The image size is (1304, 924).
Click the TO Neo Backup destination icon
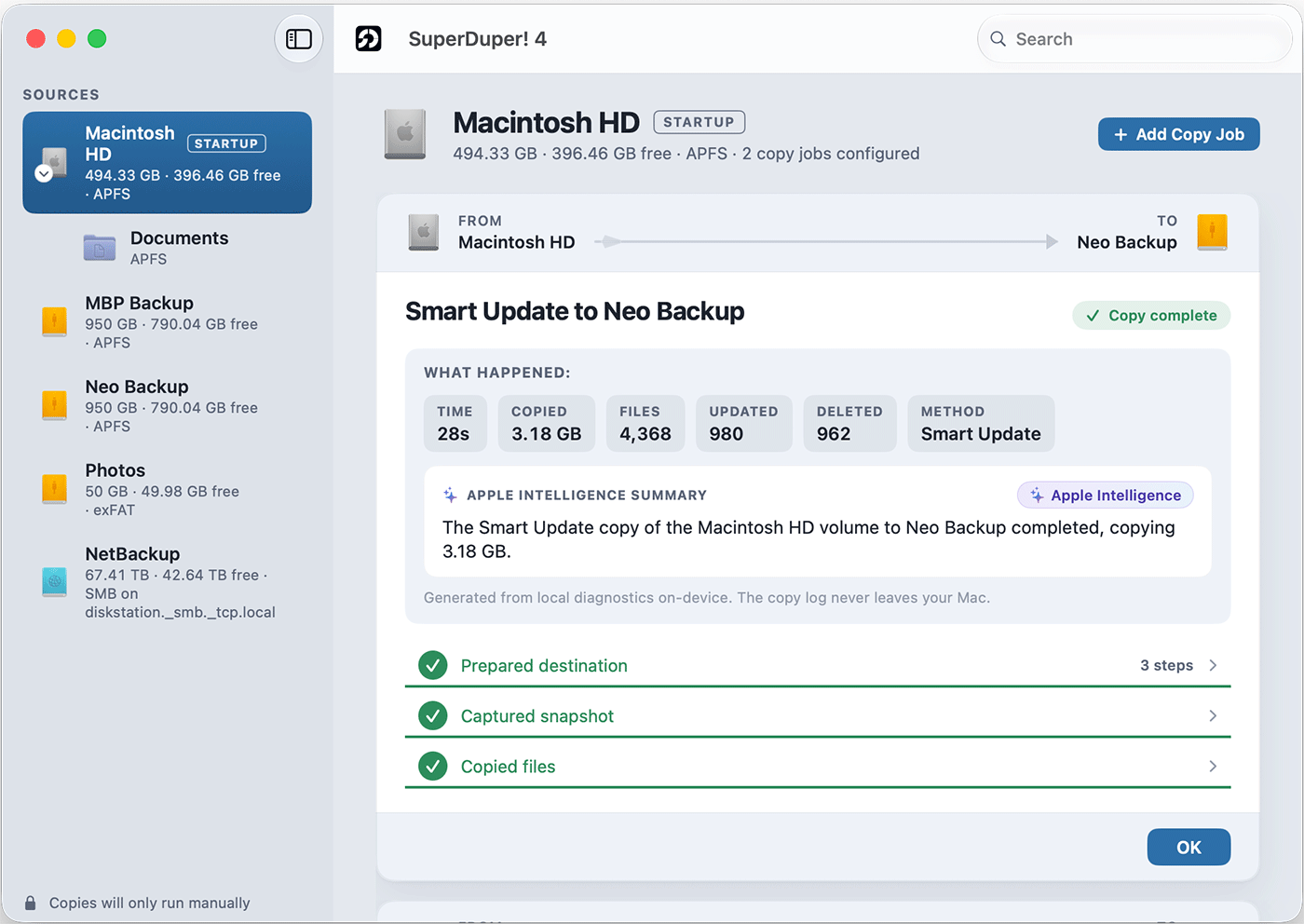click(1212, 232)
